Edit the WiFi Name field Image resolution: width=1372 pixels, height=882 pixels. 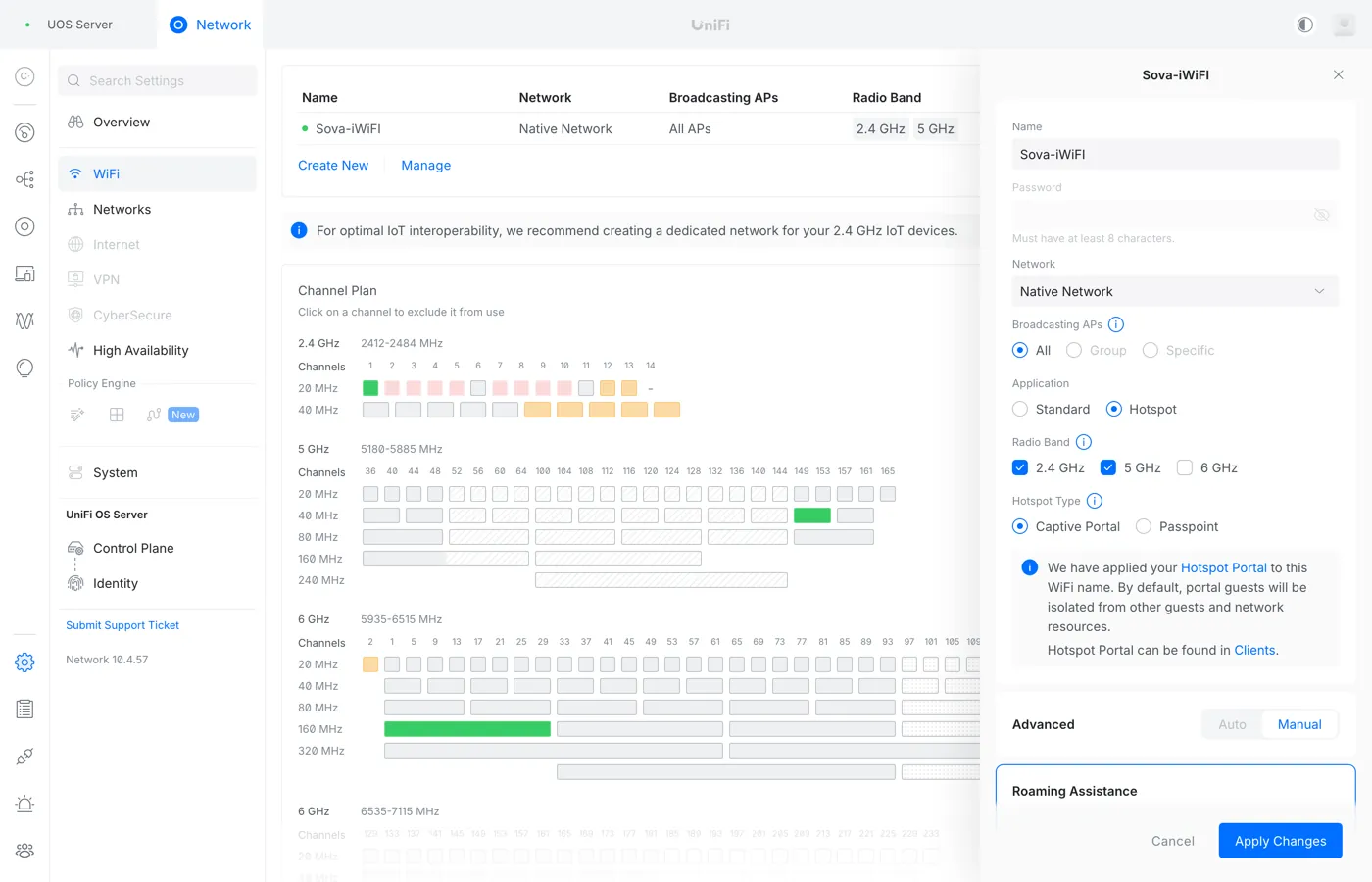point(1175,154)
